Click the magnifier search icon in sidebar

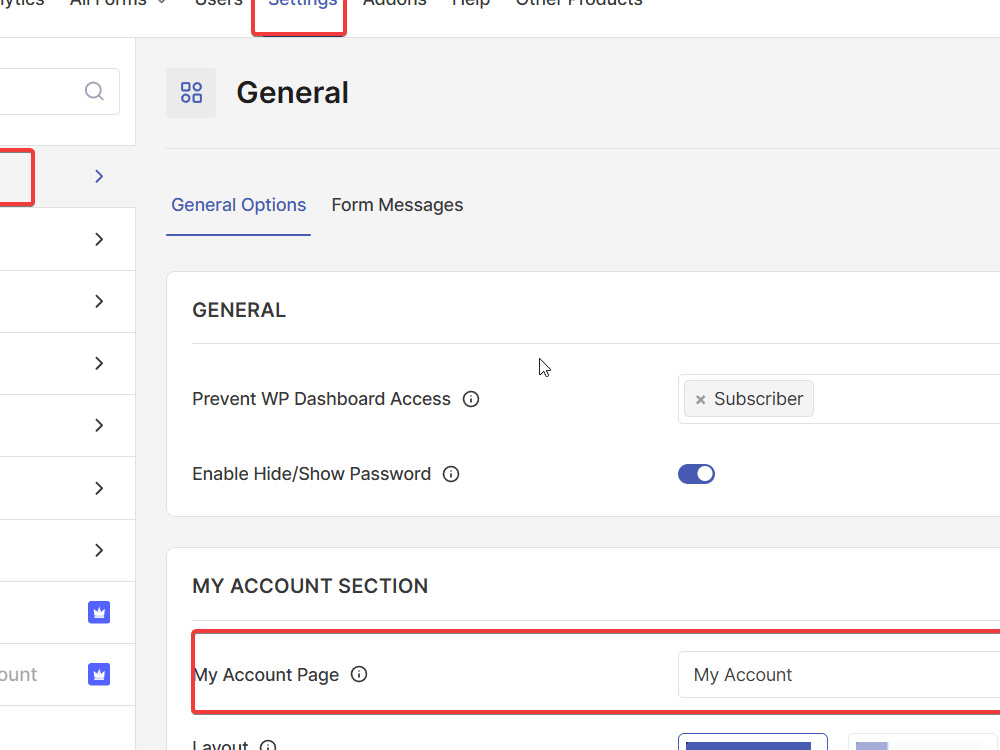point(94,91)
